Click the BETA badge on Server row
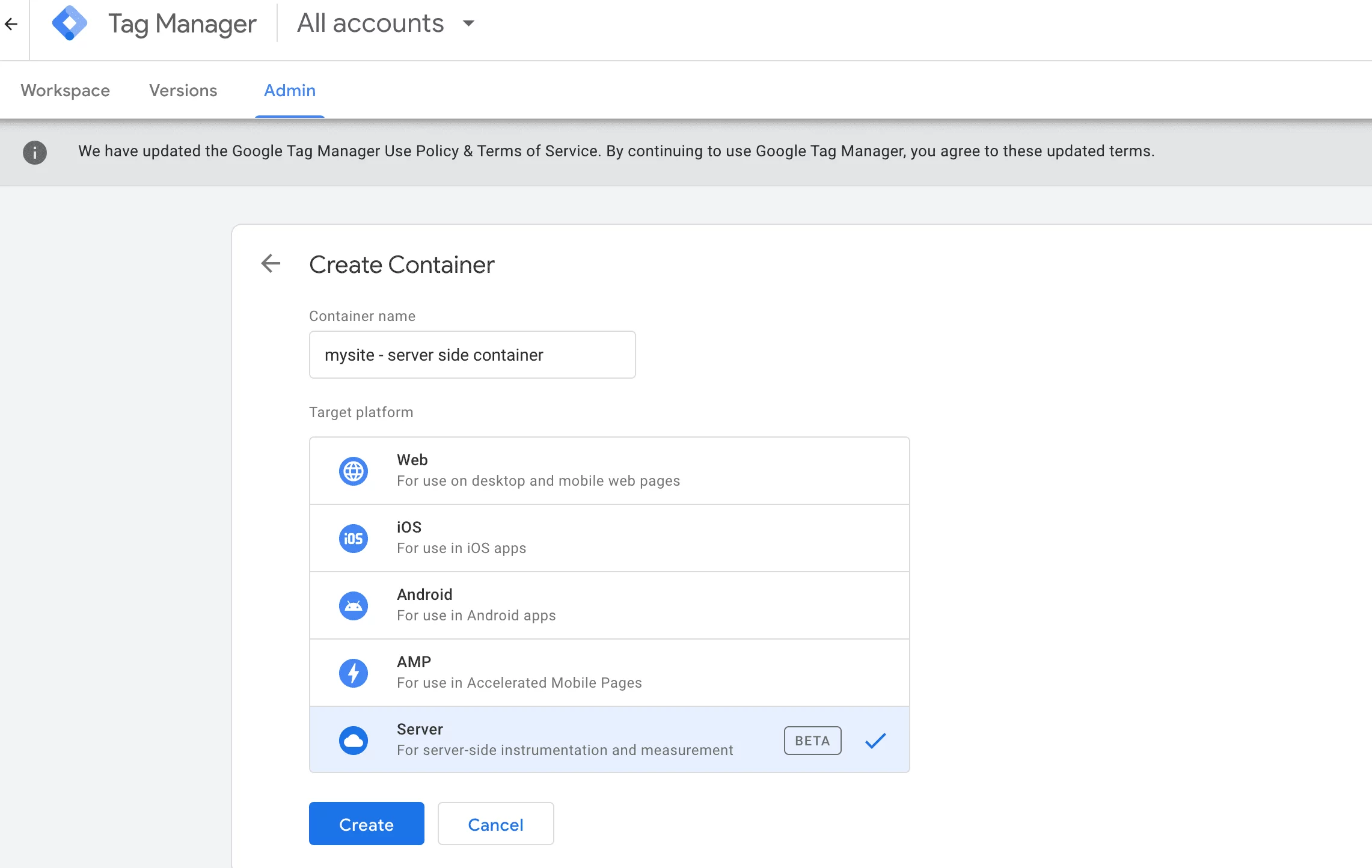Image resolution: width=1372 pixels, height=868 pixels. pyautogui.click(x=812, y=741)
